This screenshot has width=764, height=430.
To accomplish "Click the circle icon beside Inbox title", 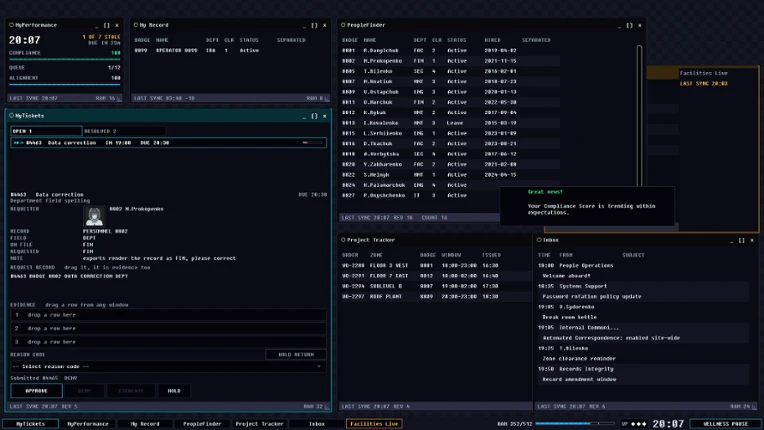I will pos(539,240).
